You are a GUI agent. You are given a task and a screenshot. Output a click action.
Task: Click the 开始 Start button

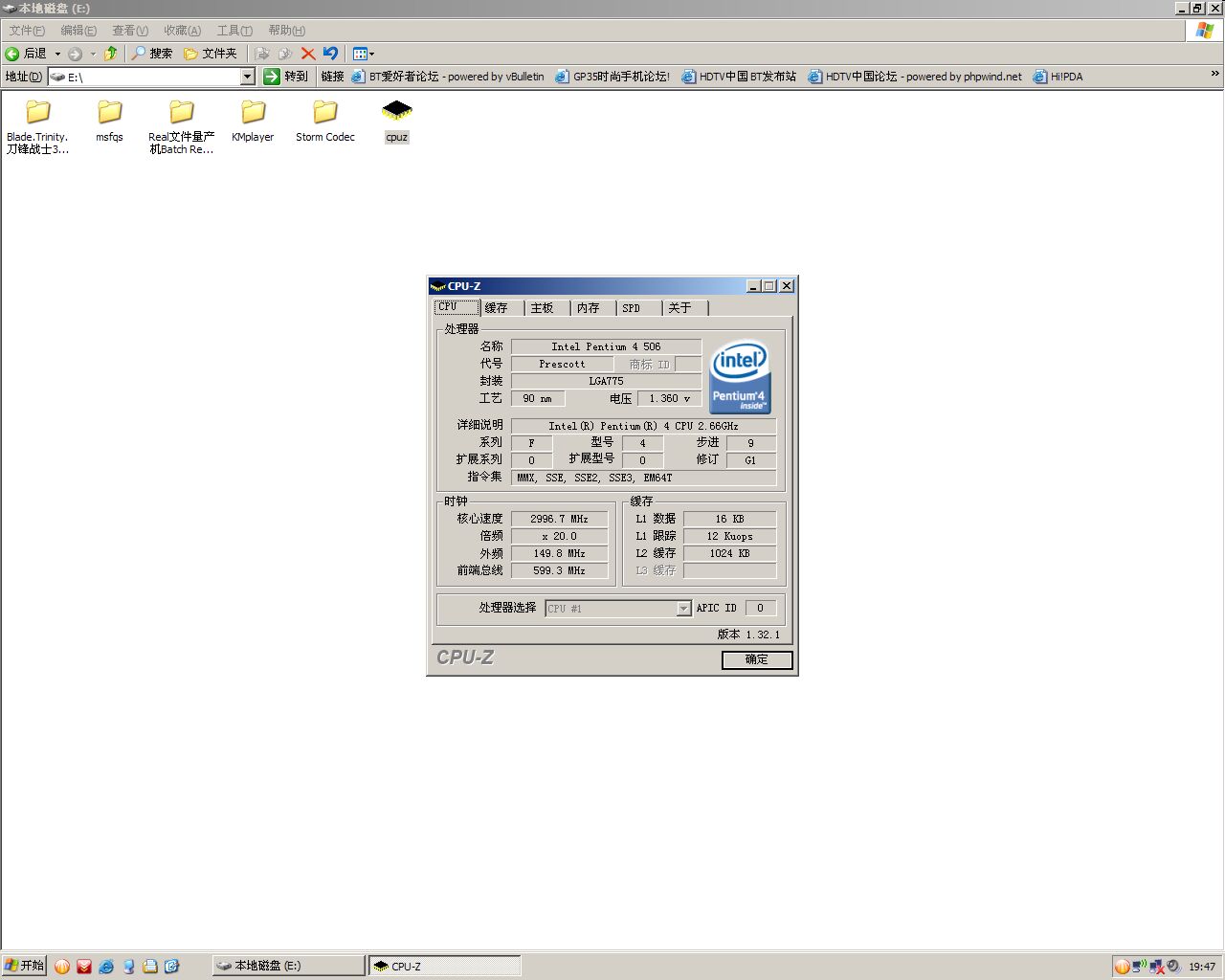(x=24, y=966)
